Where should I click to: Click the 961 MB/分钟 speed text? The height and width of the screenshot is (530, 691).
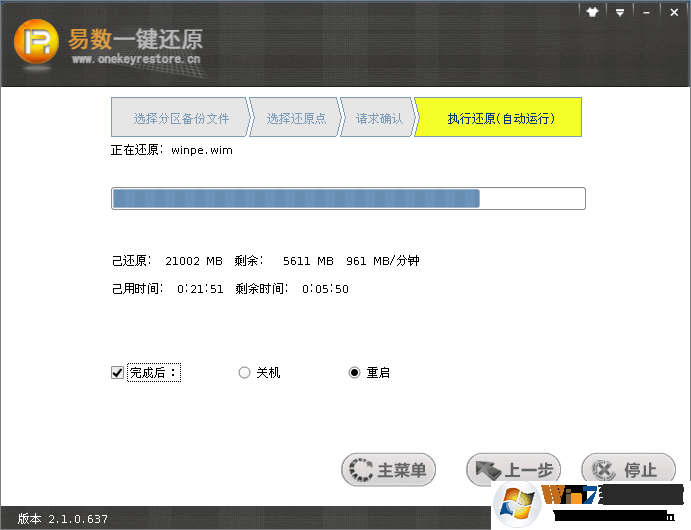click(x=383, y=261)
